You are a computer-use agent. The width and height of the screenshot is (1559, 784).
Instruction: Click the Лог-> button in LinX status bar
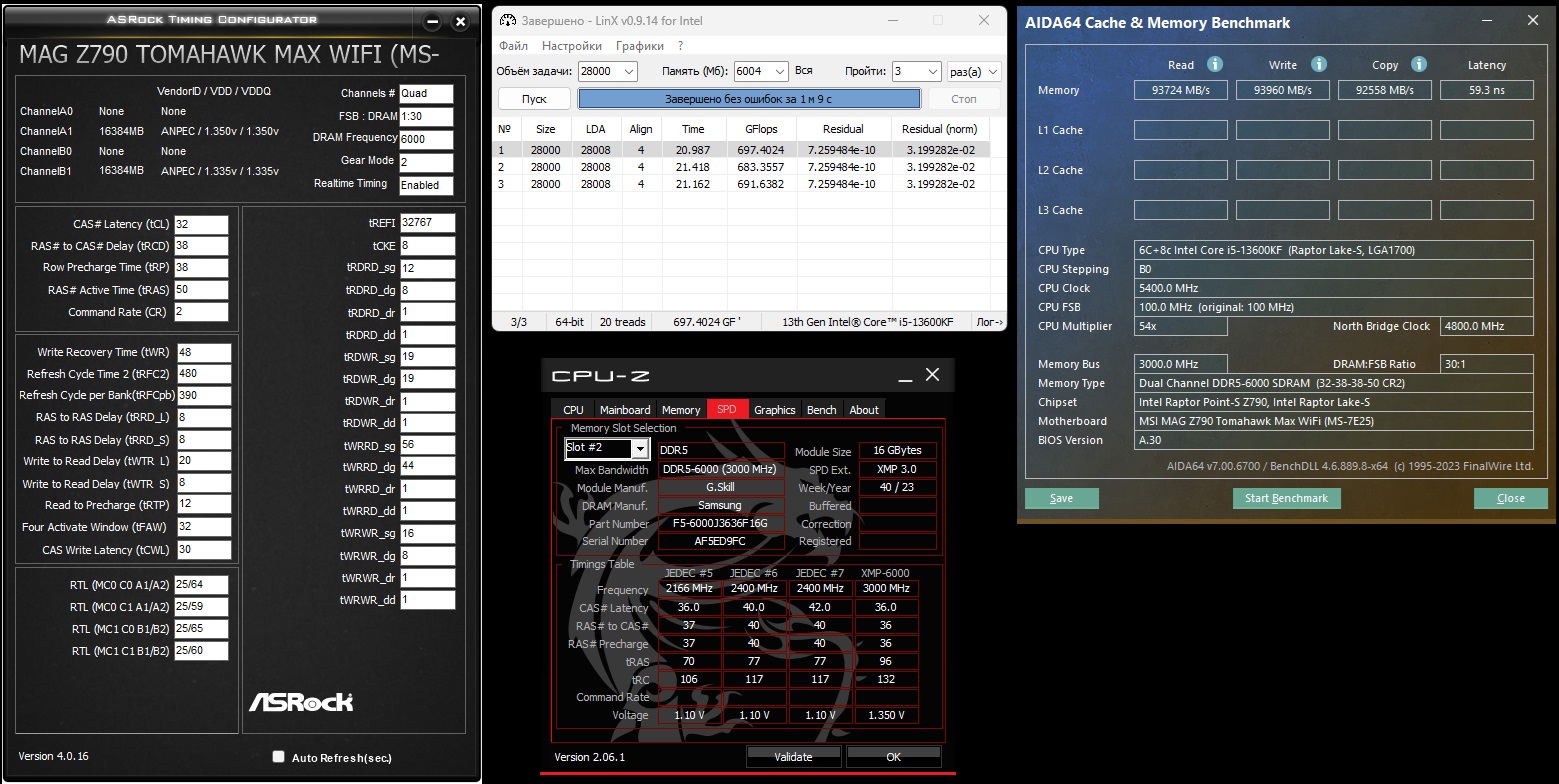989,322
